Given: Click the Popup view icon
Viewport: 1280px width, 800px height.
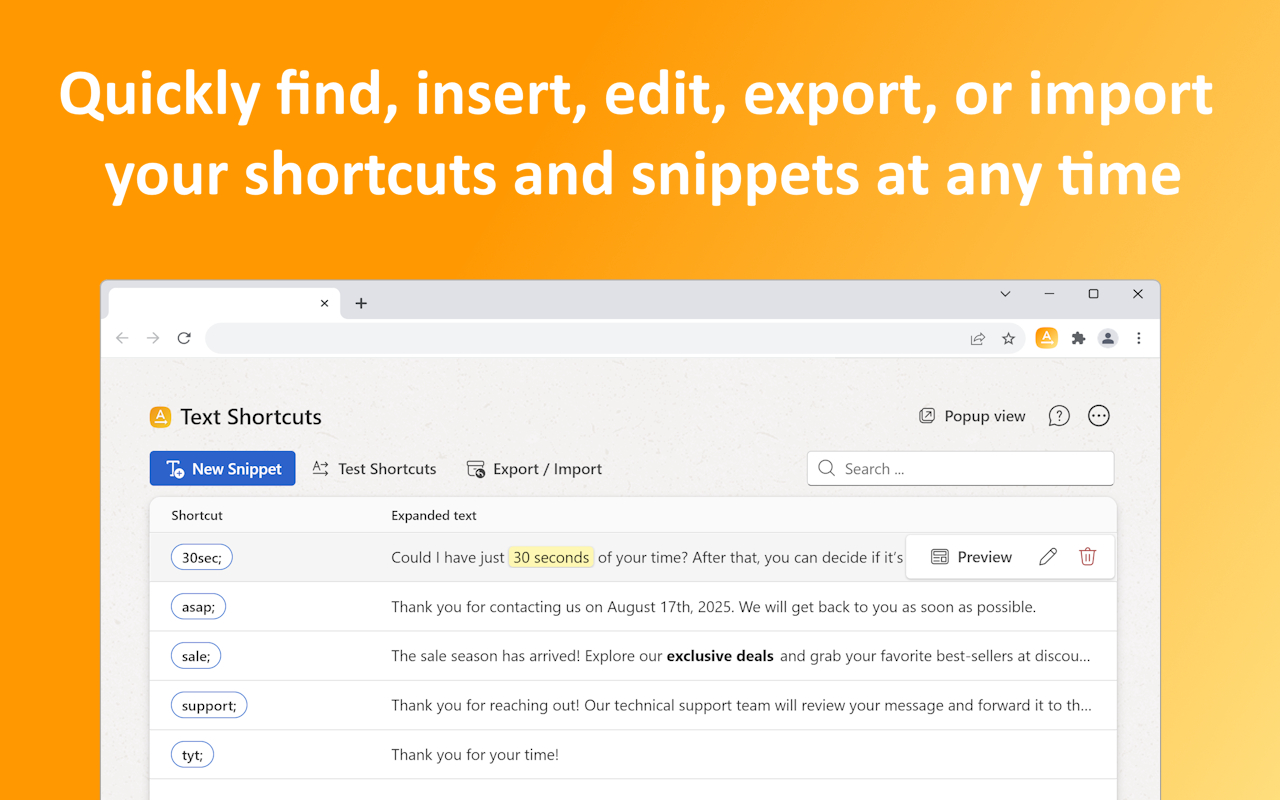Looking at the screenshot, I should click(x=927, y=416).
